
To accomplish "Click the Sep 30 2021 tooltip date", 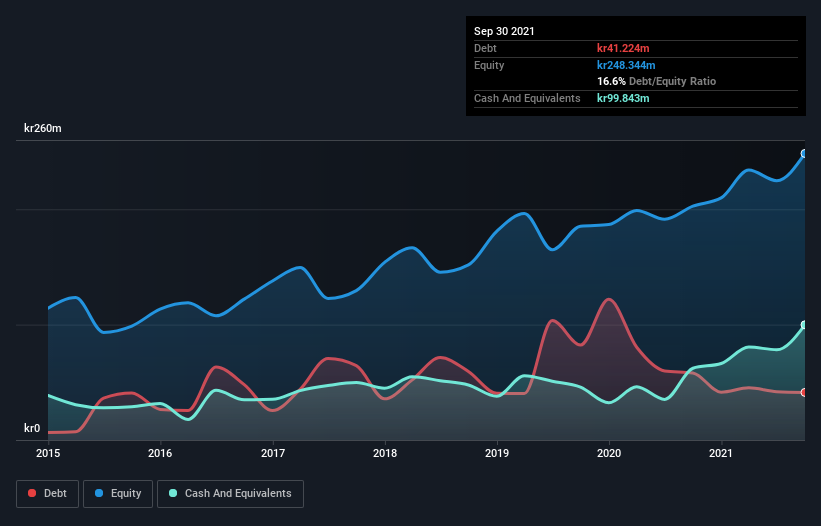I will pos(504,31).
